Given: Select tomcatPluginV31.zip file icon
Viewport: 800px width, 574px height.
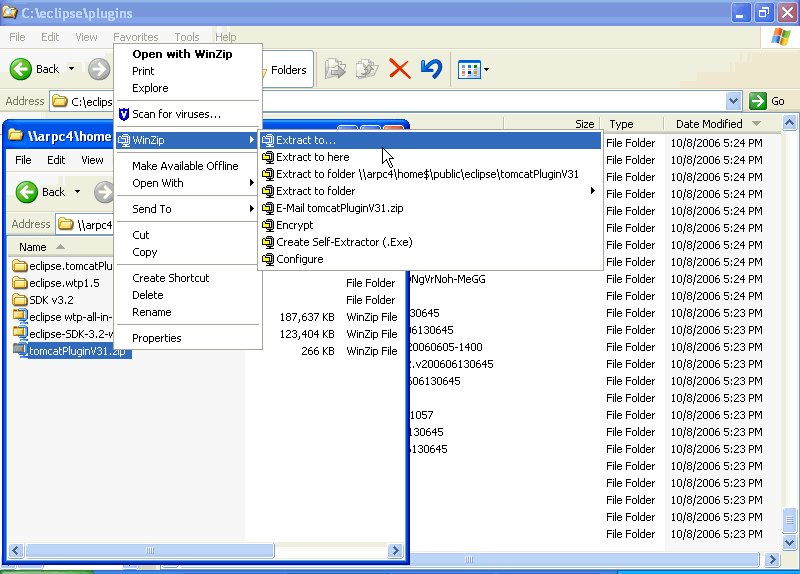Looking at the screenshot, I should click(20, 351).
